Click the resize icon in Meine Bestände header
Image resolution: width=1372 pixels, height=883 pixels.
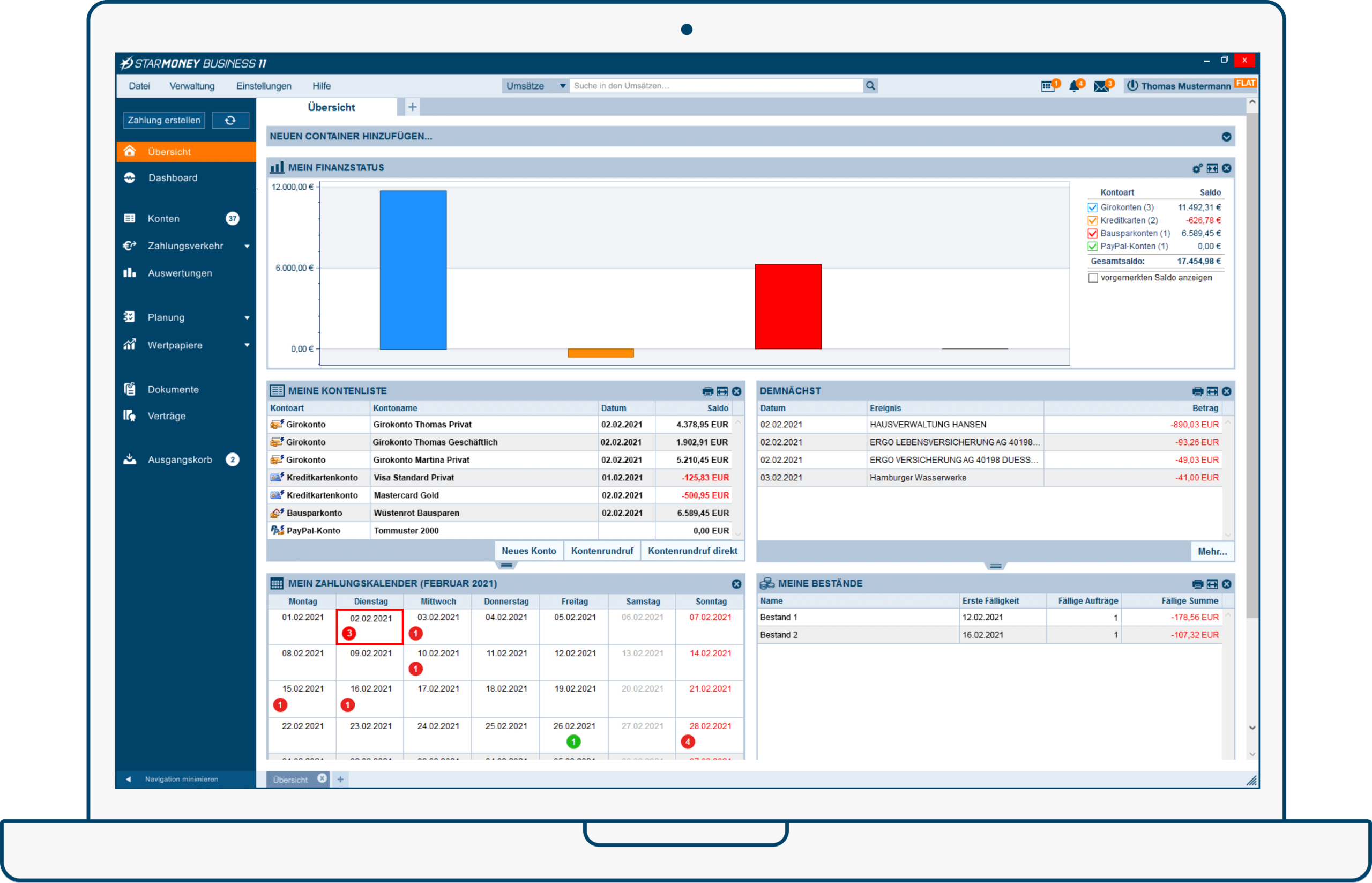pyautogui.click(x=1212, y=584)
